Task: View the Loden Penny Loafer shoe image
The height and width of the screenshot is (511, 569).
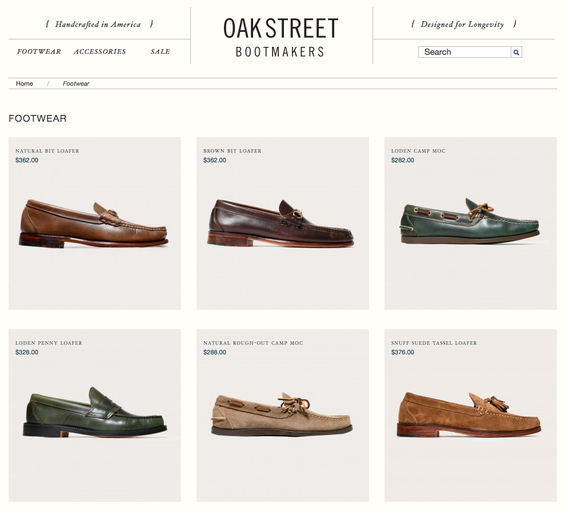Action: (x=95, y=412)
